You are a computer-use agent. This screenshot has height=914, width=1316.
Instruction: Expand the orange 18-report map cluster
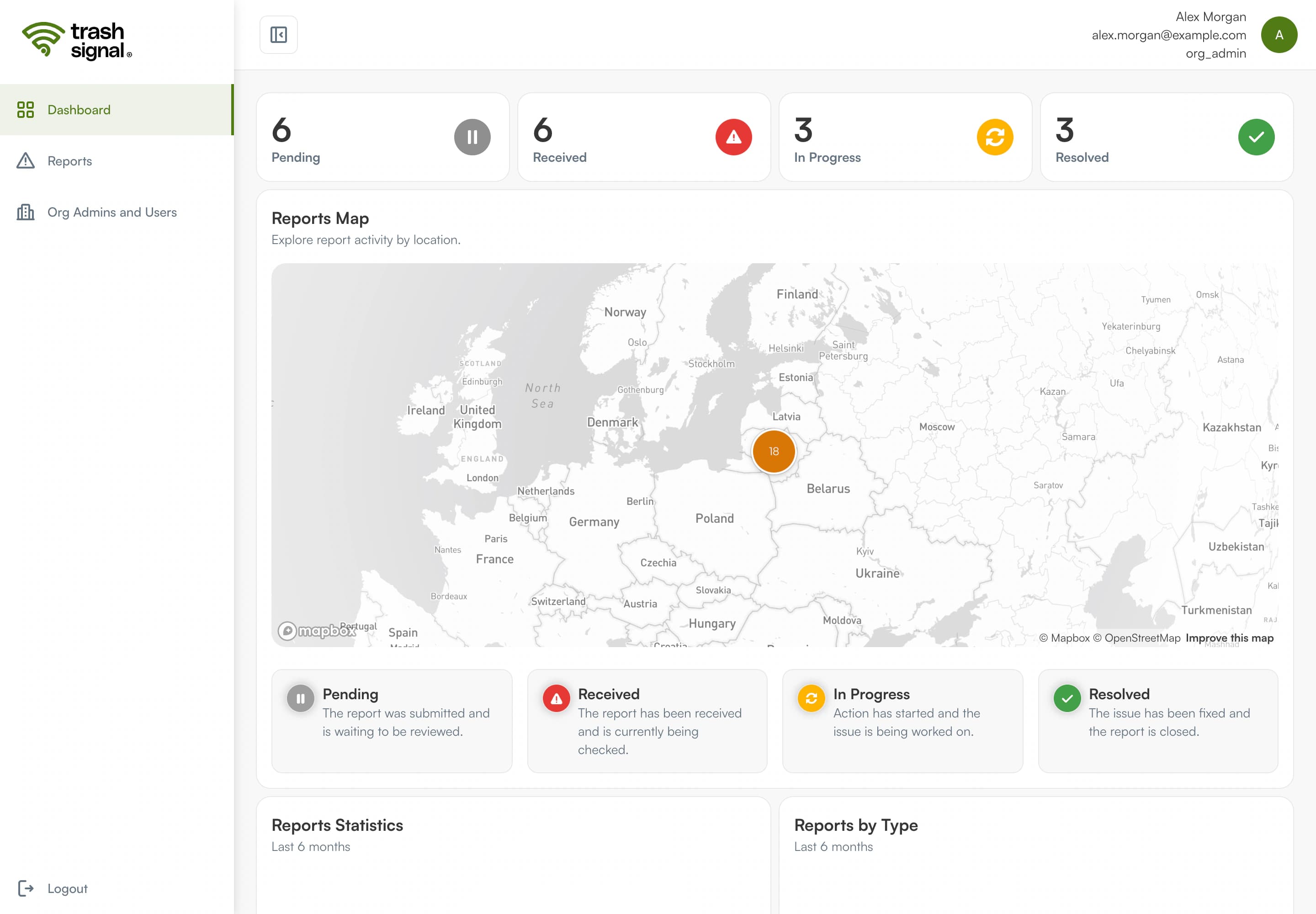pyautogui.click(x=774, y=451)
